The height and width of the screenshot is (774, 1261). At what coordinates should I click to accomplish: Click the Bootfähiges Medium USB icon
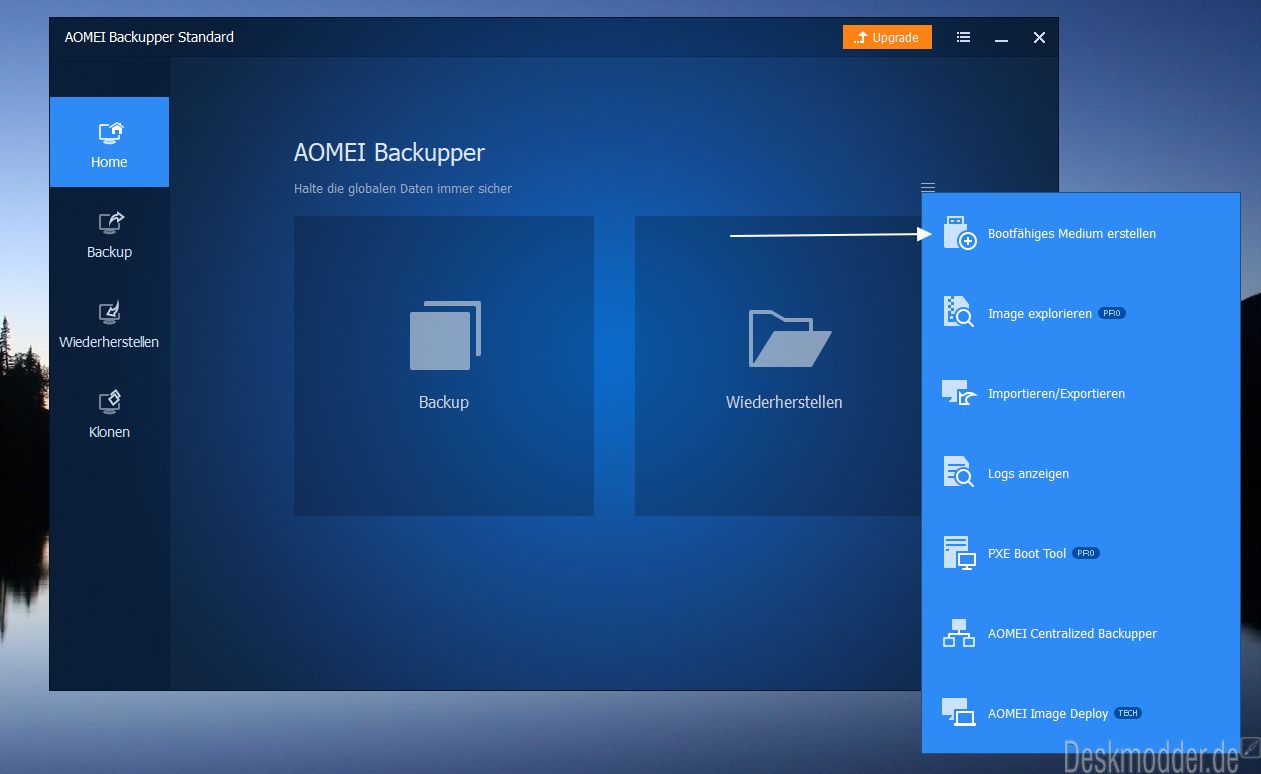pos(959,232)
